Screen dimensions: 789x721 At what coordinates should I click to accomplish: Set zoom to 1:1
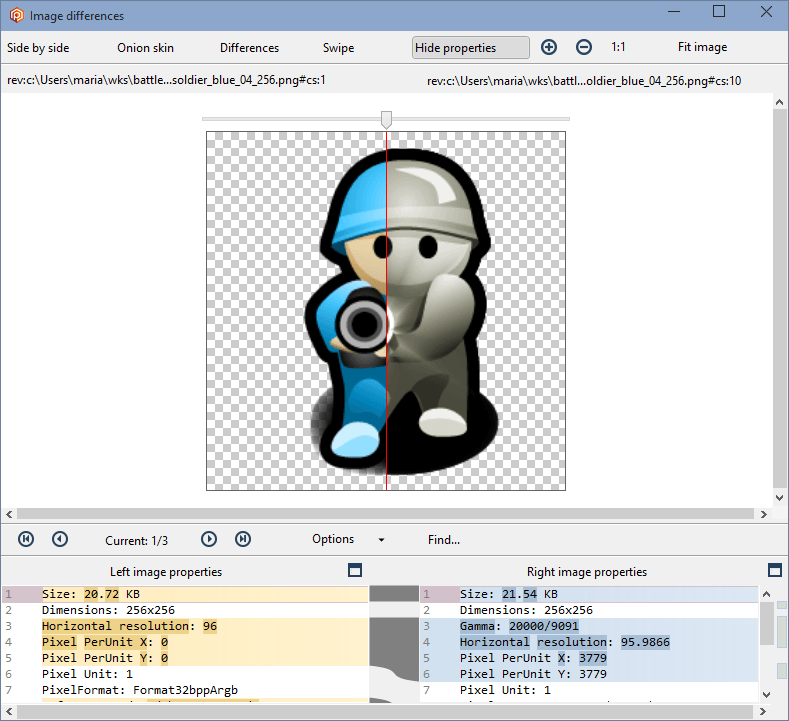(x=618, y=47)
